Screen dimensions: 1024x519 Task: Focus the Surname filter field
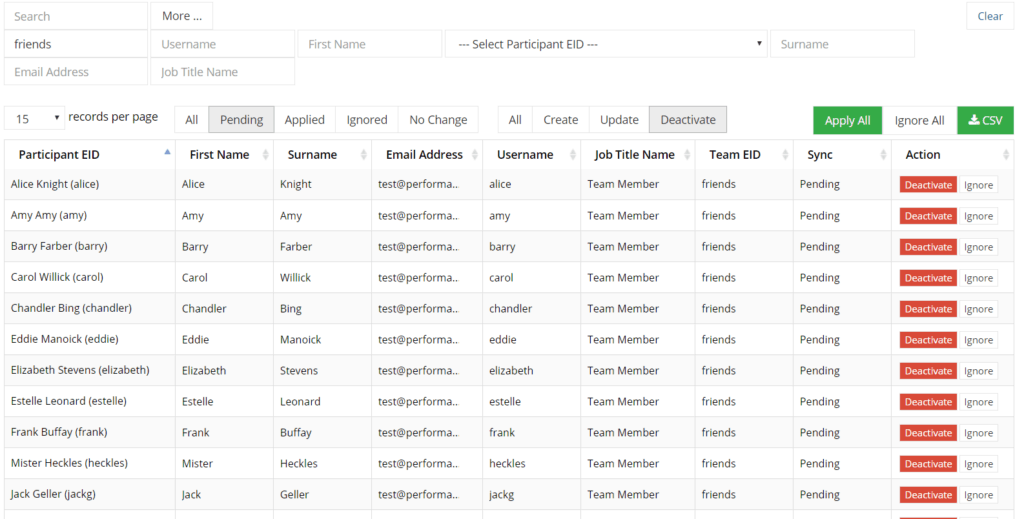[x=842, y=44]
